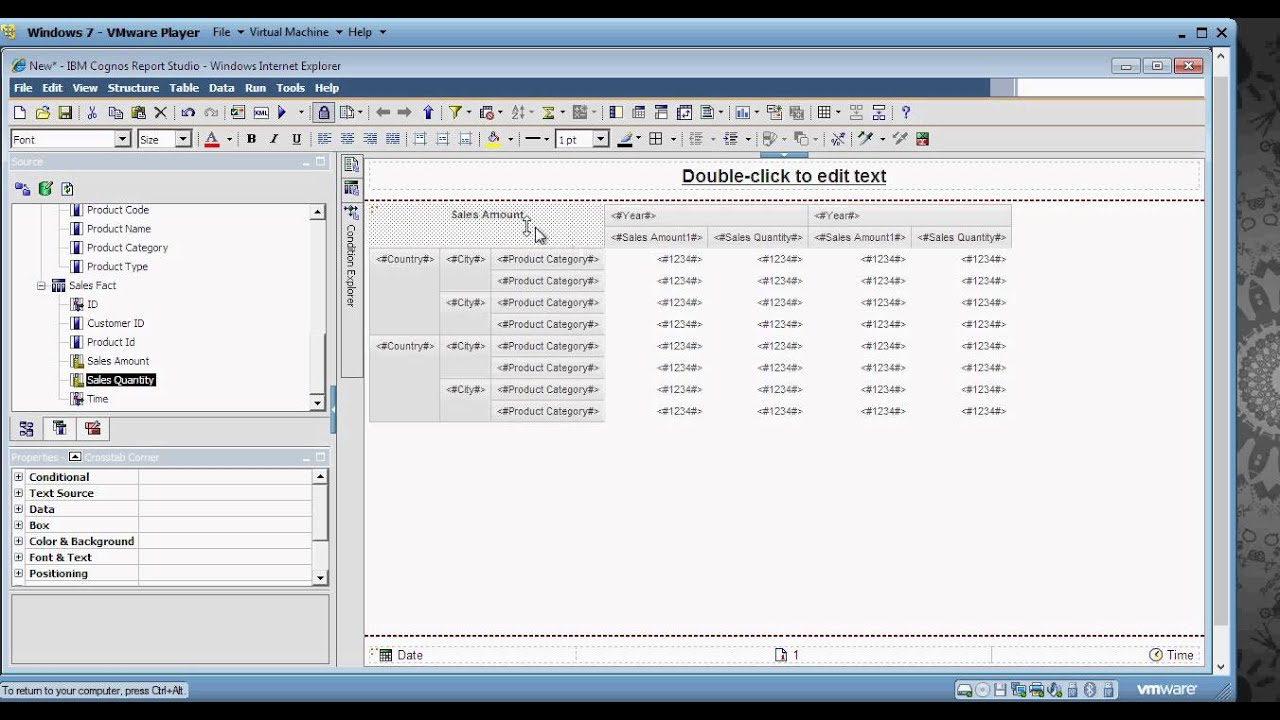1280x720 pixels.
Task: Click the Open folder icon
Action: point(42,113)
